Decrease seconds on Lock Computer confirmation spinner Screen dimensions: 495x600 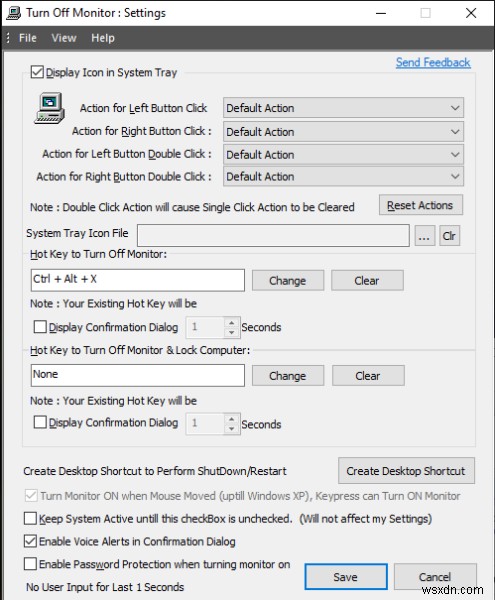coord(231,429)
